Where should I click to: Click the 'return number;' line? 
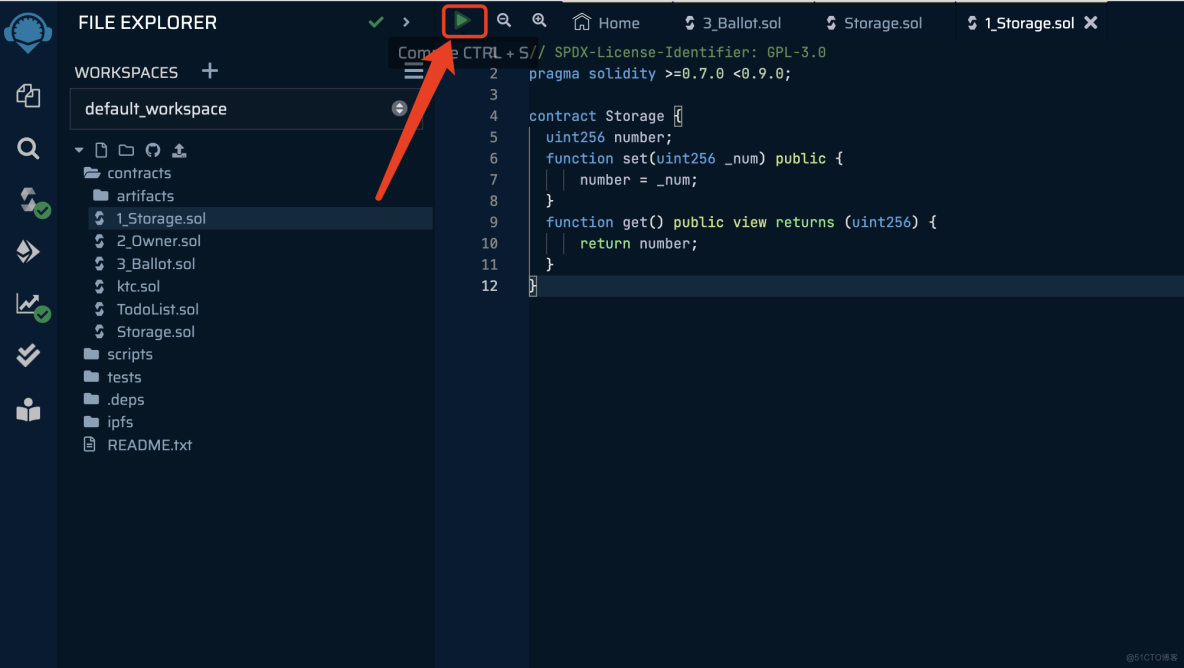tap(639, 243)
